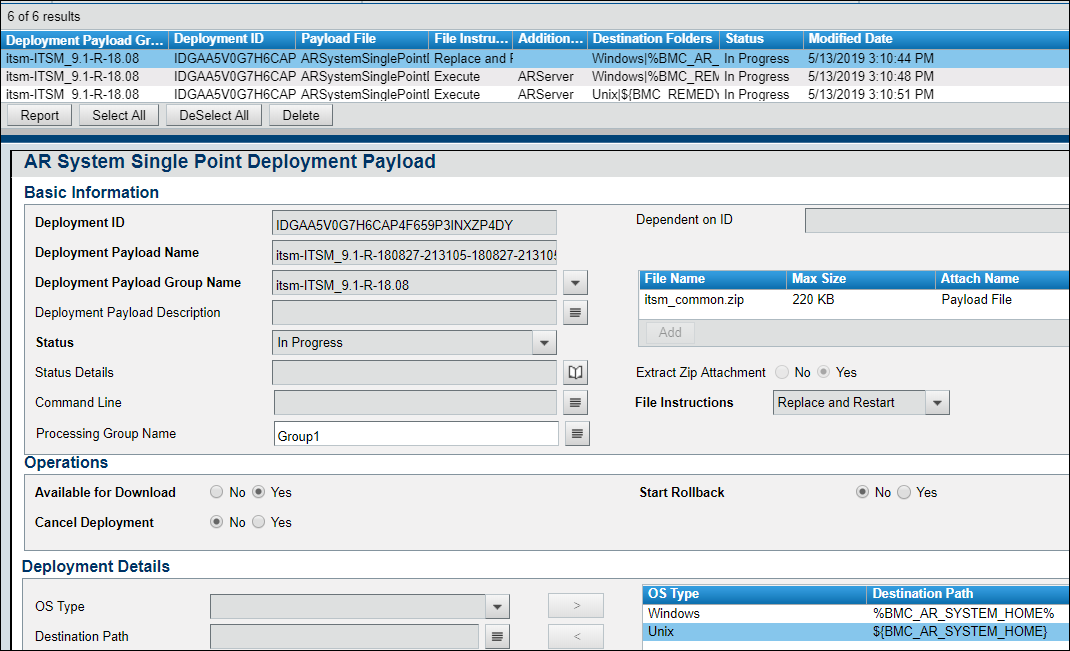
Task: Expand the Deployment Payload Group Name dropdown
Action: [573, 284]
